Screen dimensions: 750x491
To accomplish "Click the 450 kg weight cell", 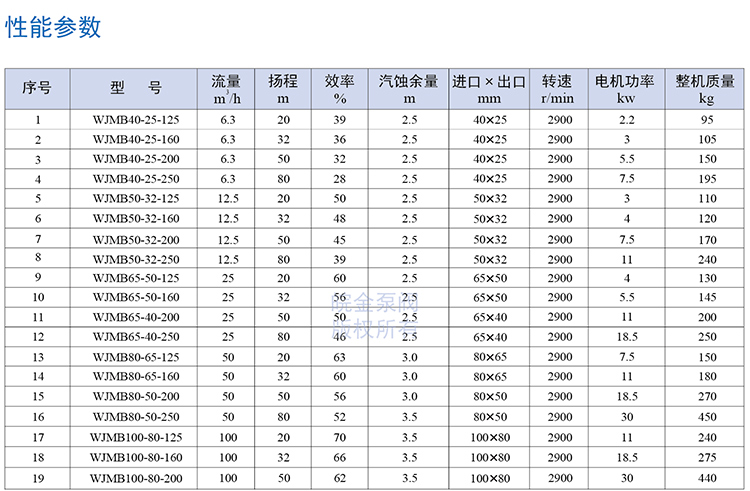I will pyautogui.click(x=707, y=417).
